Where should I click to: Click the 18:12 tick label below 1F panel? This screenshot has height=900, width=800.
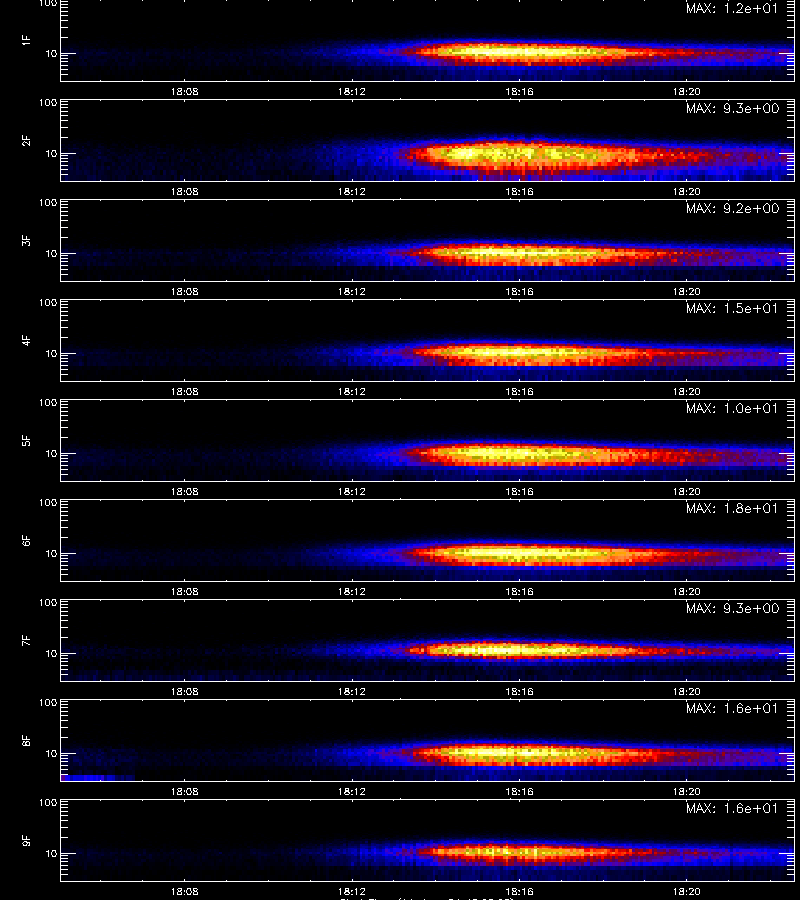tap(351, 91)
